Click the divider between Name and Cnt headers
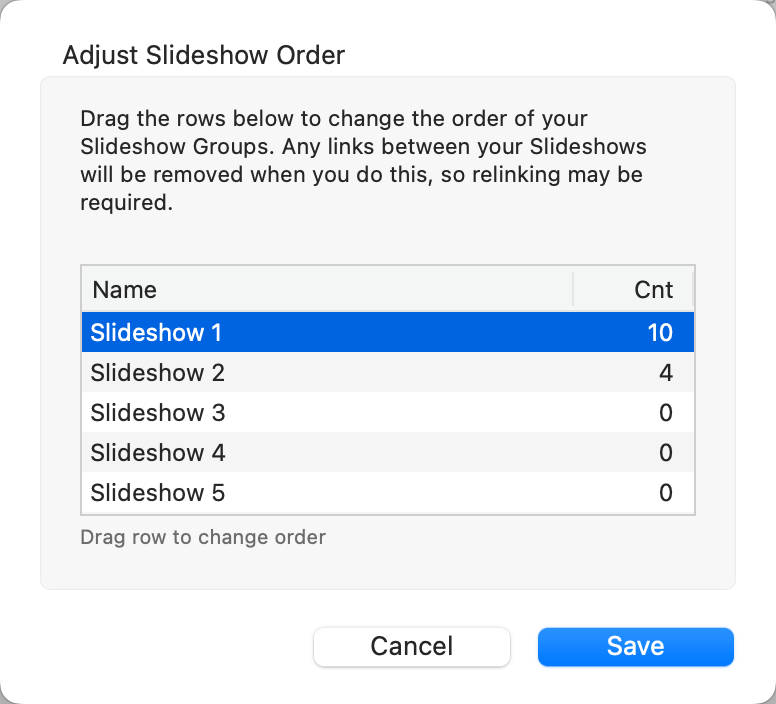The height and width of the screenshot is (704, 776). click(573, 290)
